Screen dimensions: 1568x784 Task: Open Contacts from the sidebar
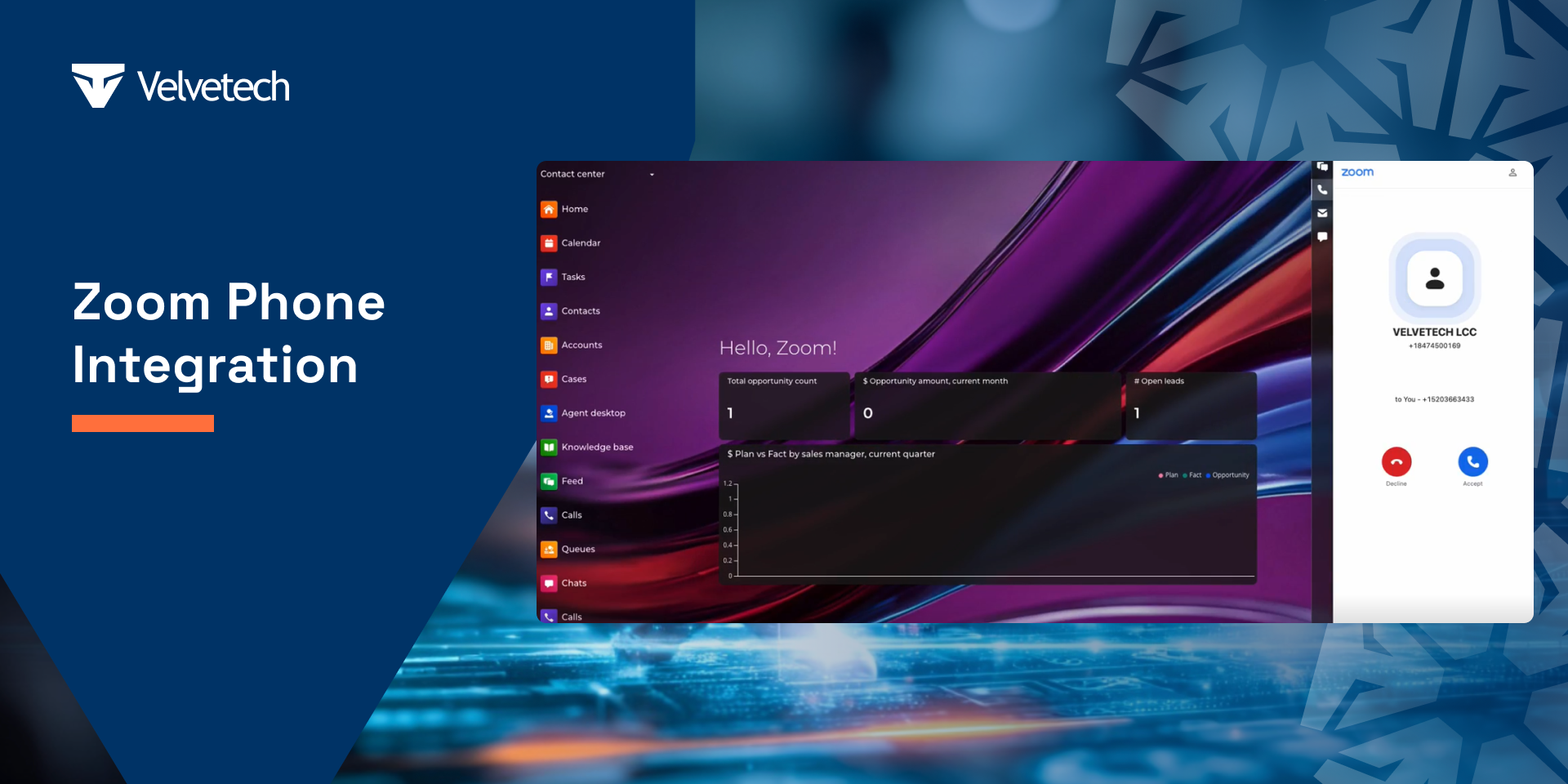570,311
